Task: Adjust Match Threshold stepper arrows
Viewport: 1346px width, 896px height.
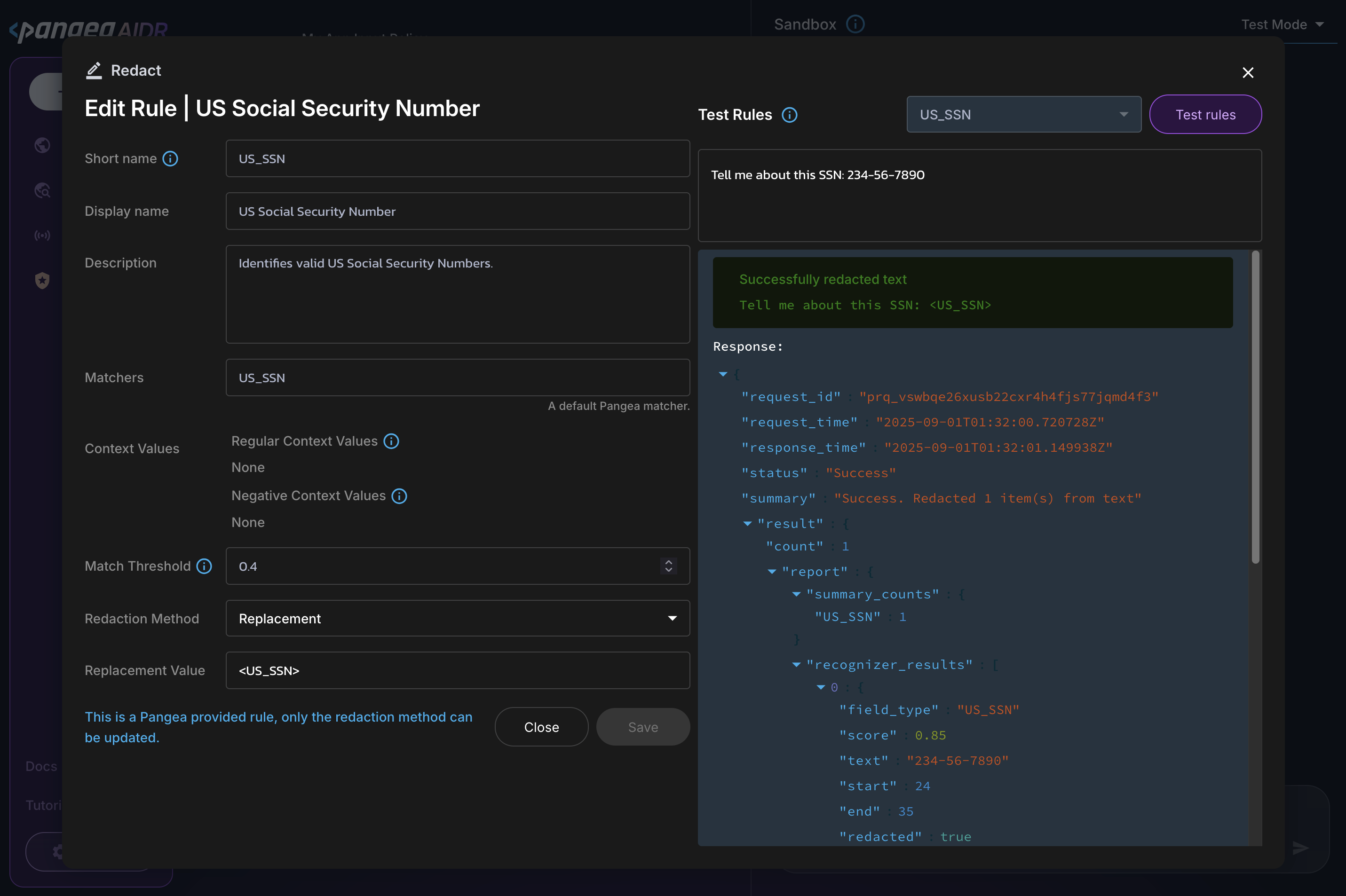Action: click(x=669, y=566)
